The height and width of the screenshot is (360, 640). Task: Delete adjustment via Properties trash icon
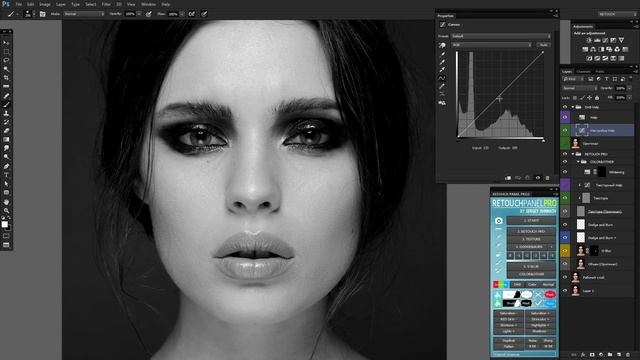pos(547,178)
